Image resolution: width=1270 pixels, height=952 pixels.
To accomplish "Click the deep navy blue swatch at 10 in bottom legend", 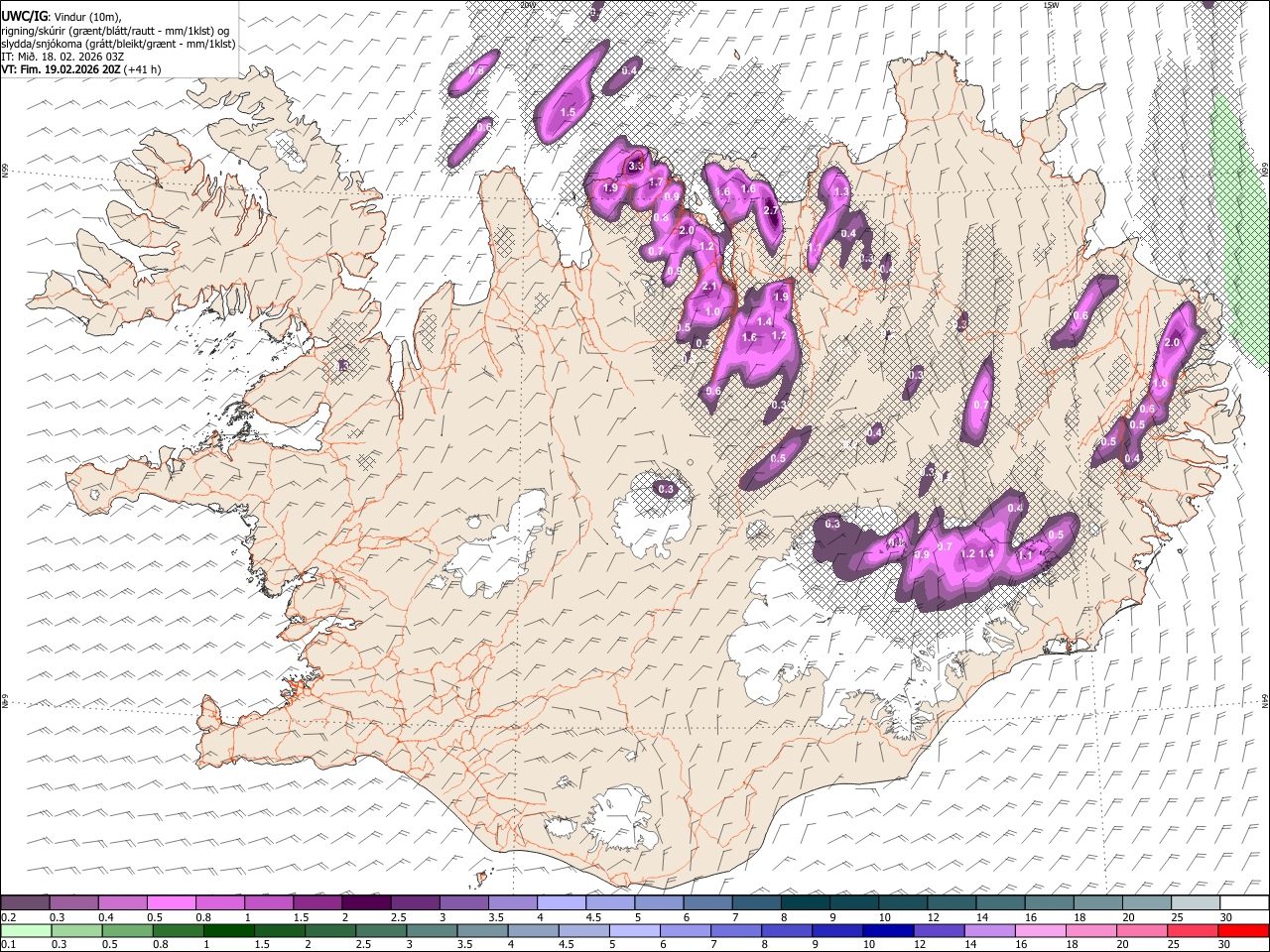I will tap(888, 931).
